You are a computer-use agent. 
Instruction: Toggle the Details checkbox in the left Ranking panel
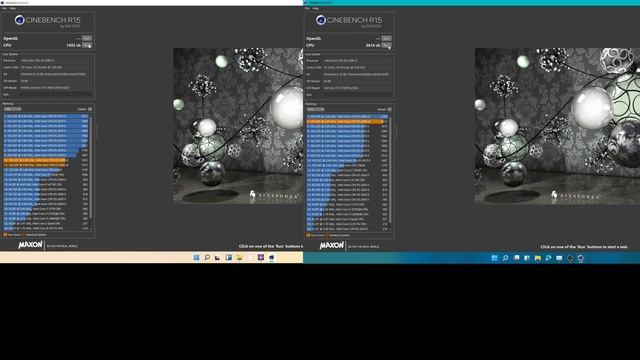(90, 109)
